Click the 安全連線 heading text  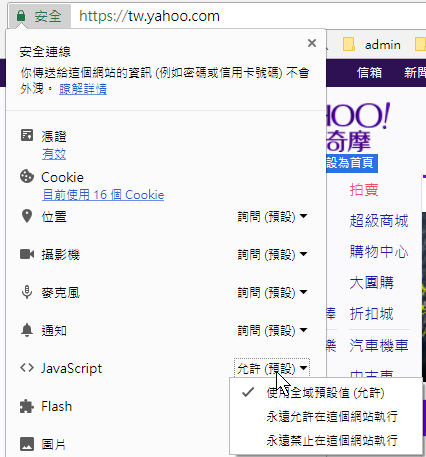click(x=45, y=52)
